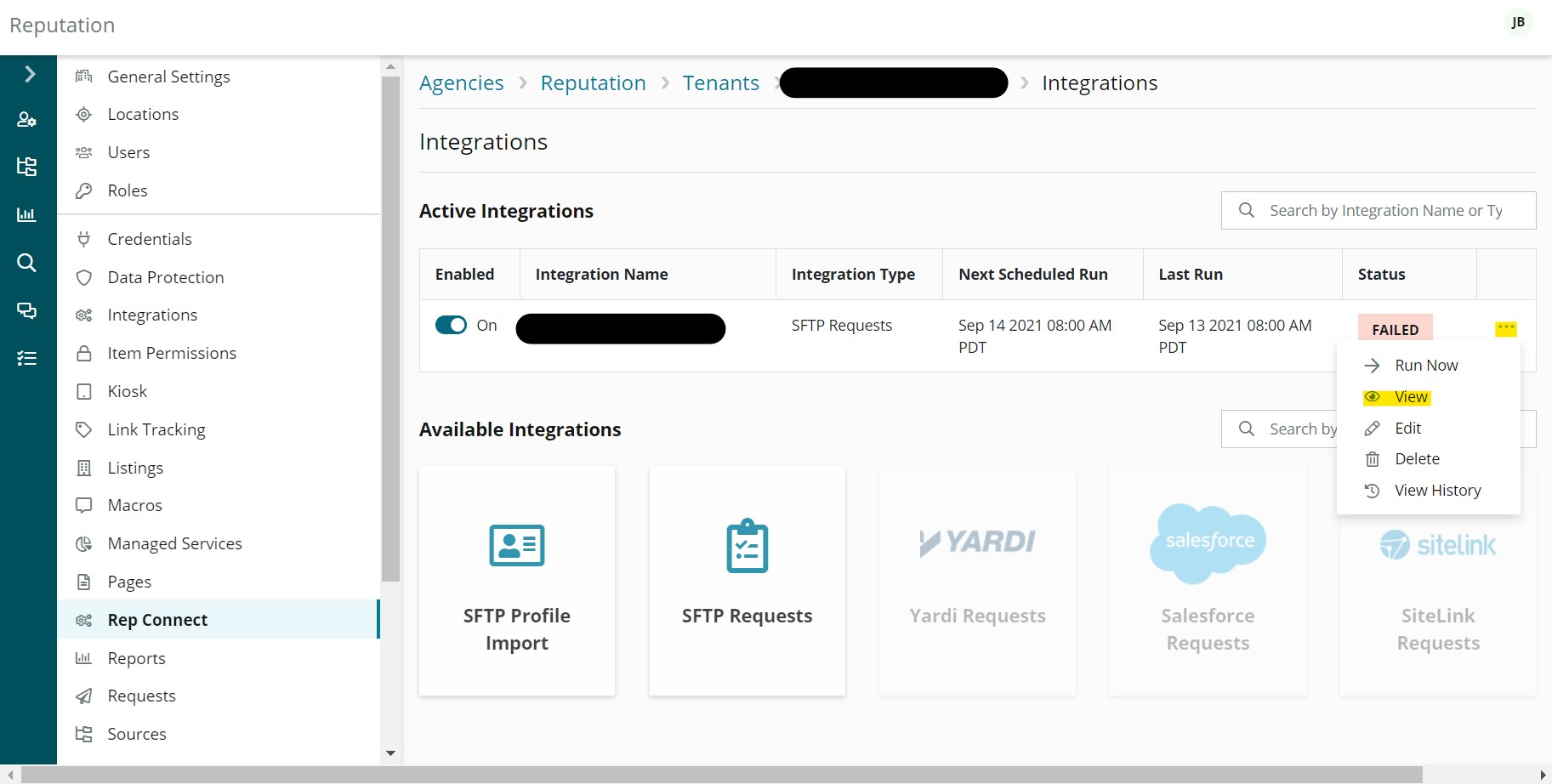Select Data Protection in the sidebar
Image resolution: width=1552 pixels, height=784 pixels.
[x=166, y=277]
